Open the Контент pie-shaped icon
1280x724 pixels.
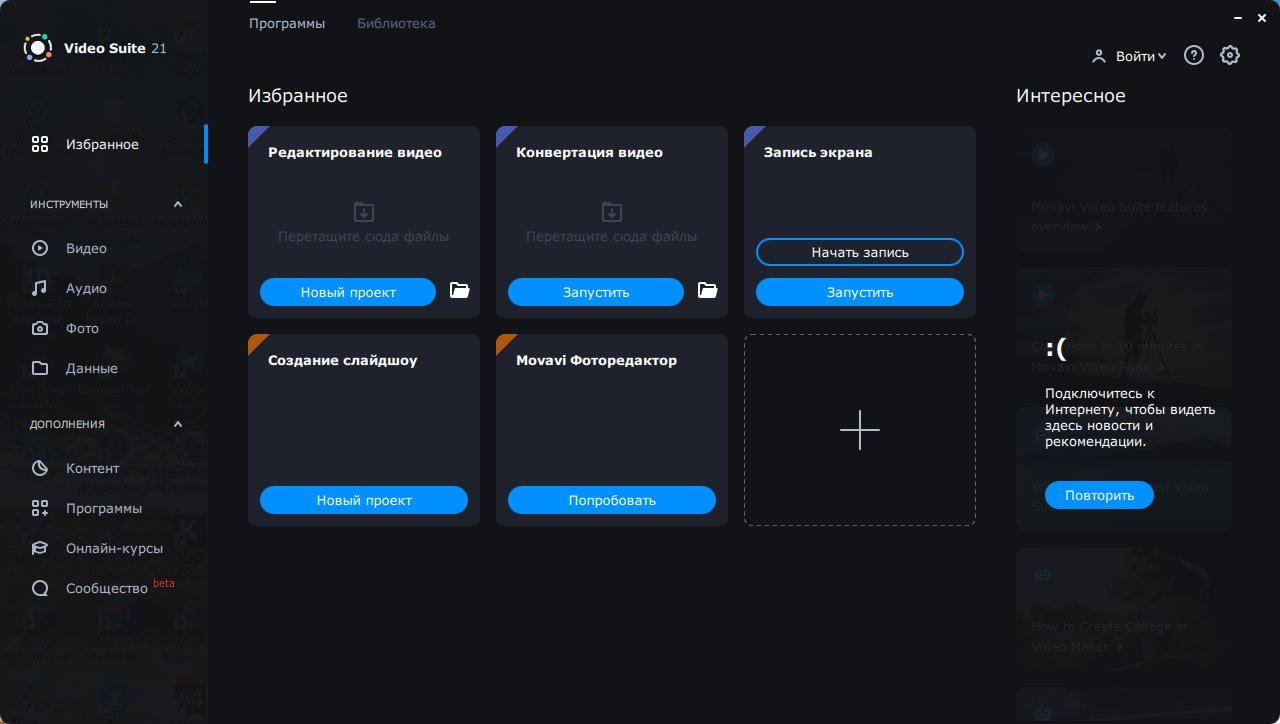pos(40,468)
